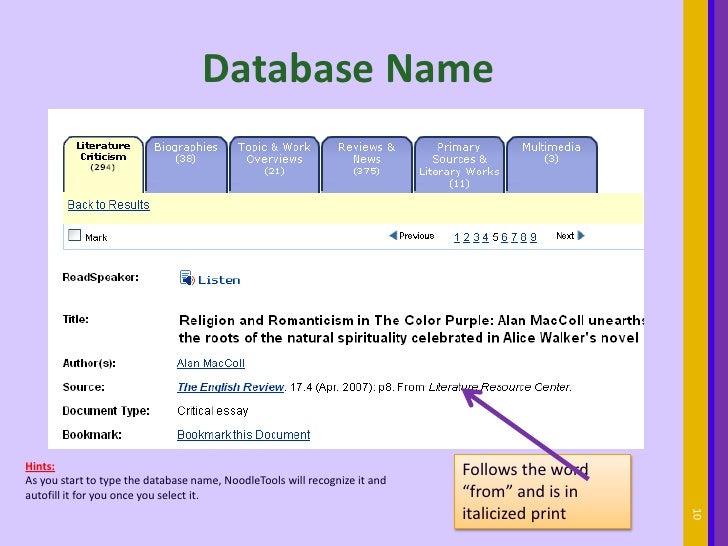This screenshot has width=728, height=546.
Task: Click the Listen text link
Action: click(x=219, y=280)
